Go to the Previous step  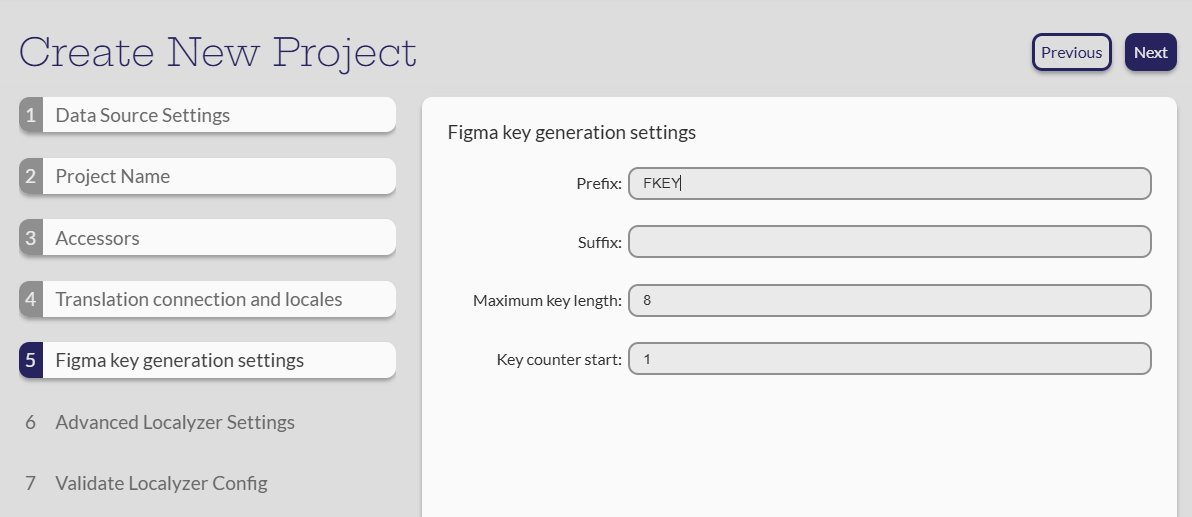pyautogui.click(x=1071, y=53)
